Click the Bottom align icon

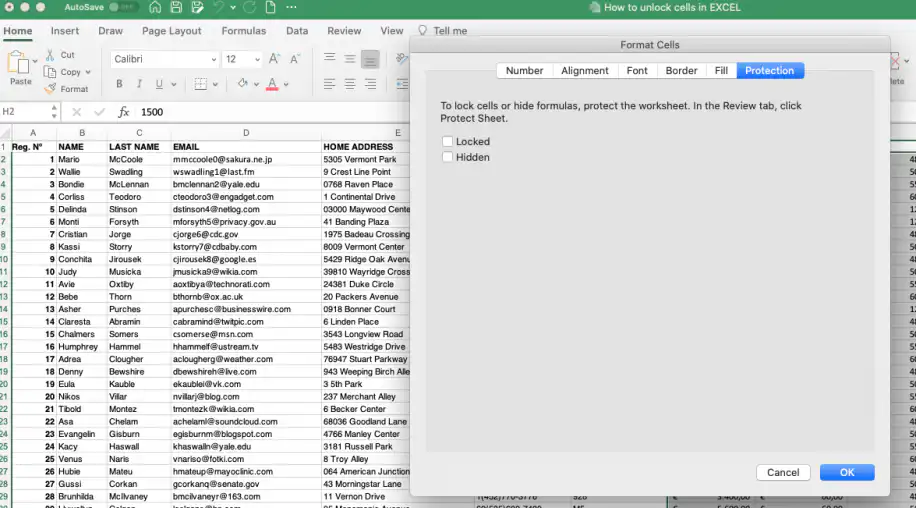[x=370, y=59]
